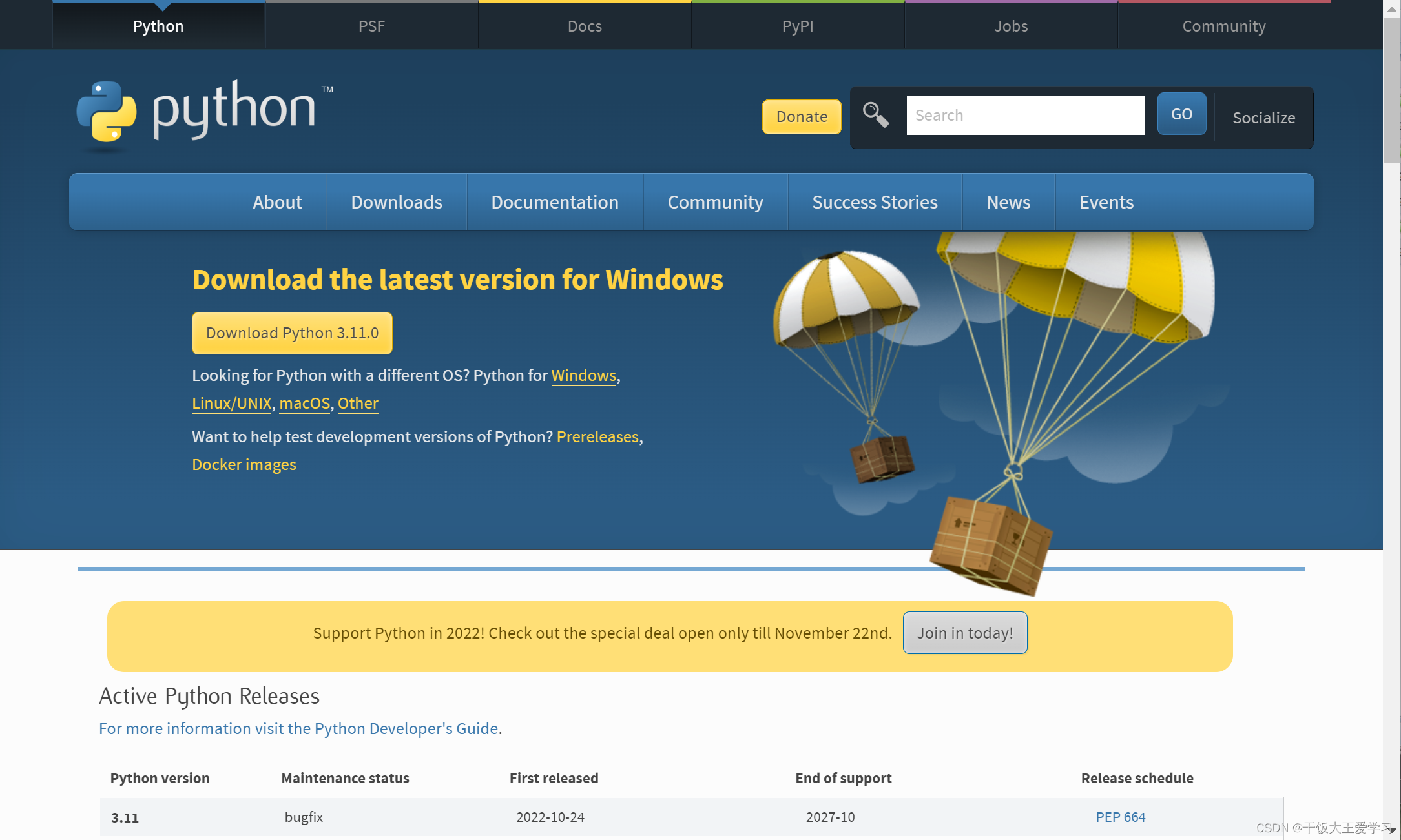Expand the Downloads navigation menu
Image resolution: width=1401 pixels, height=840 pixels.
[x=396, y=202]
